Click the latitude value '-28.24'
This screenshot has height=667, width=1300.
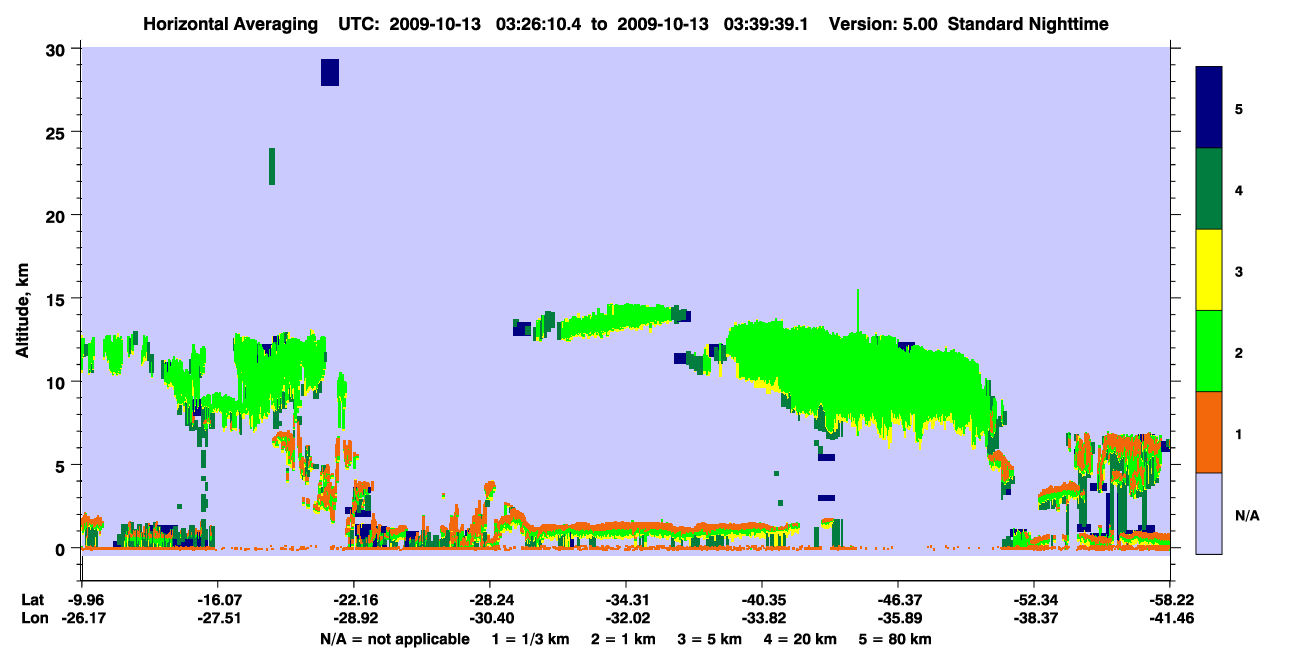490,600
